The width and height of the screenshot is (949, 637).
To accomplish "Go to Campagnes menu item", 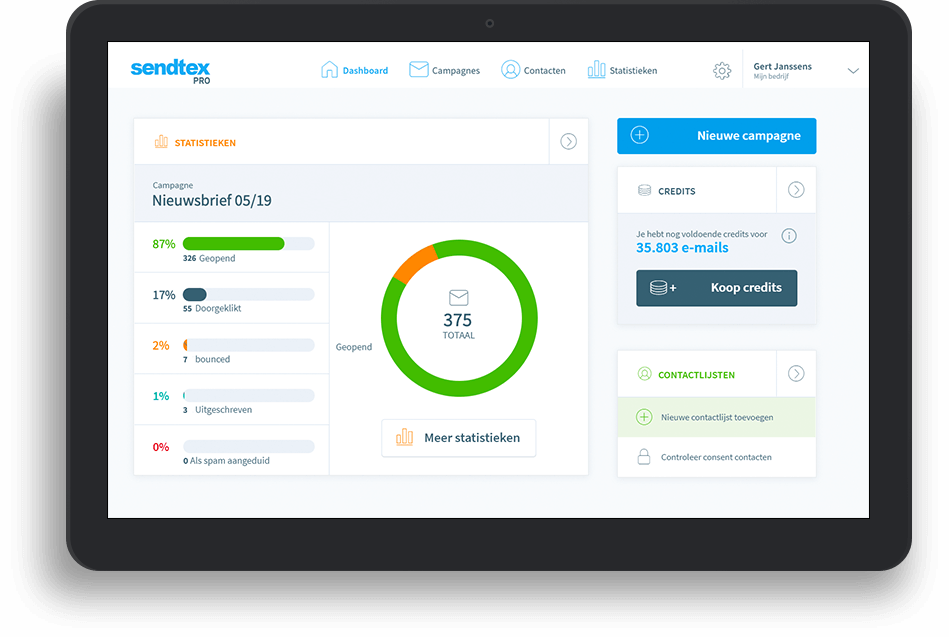I will pyautogui.click(x=444, y=70).
